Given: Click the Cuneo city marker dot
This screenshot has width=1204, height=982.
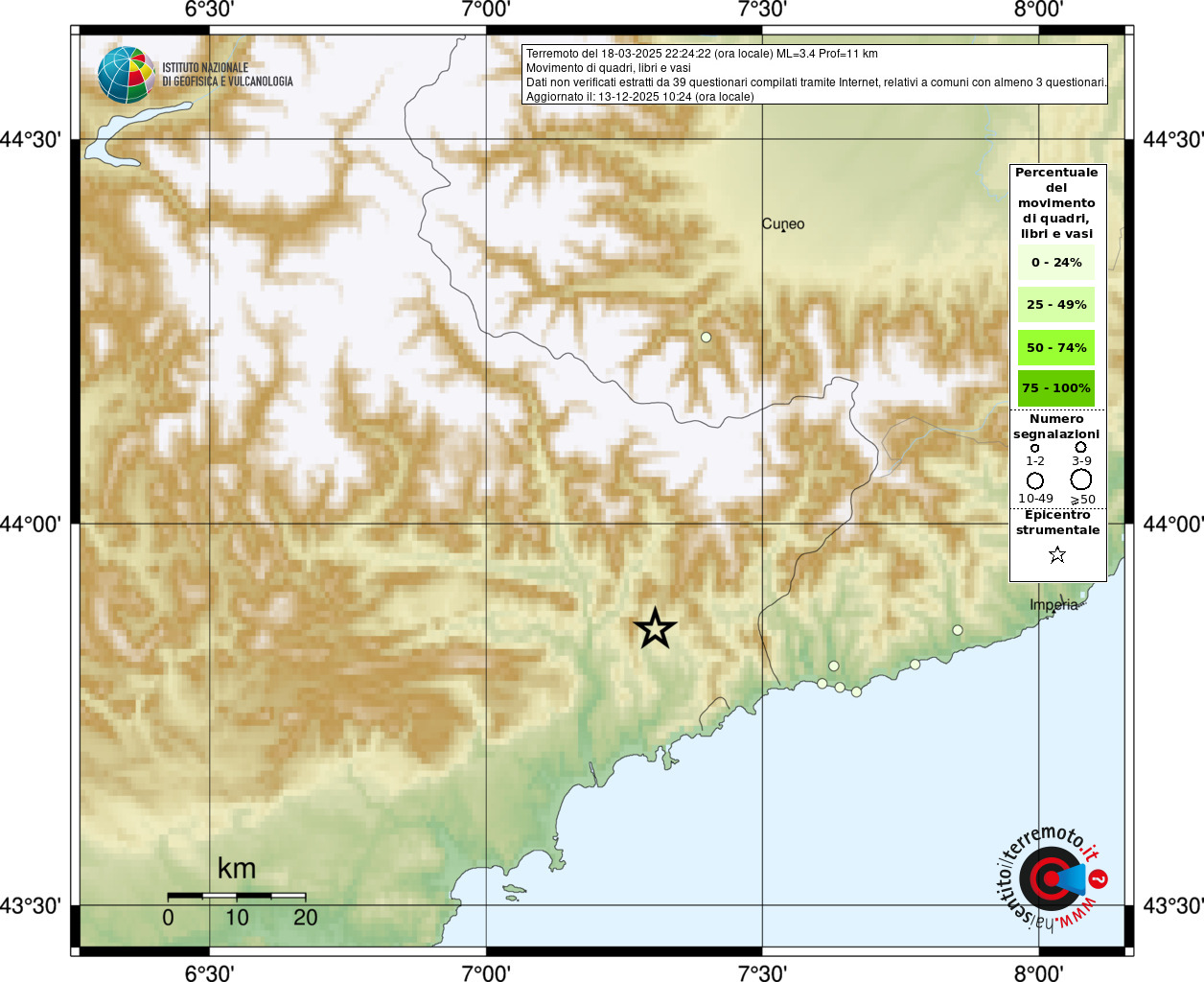Looking at the screenshot, I should click(783, 230).
